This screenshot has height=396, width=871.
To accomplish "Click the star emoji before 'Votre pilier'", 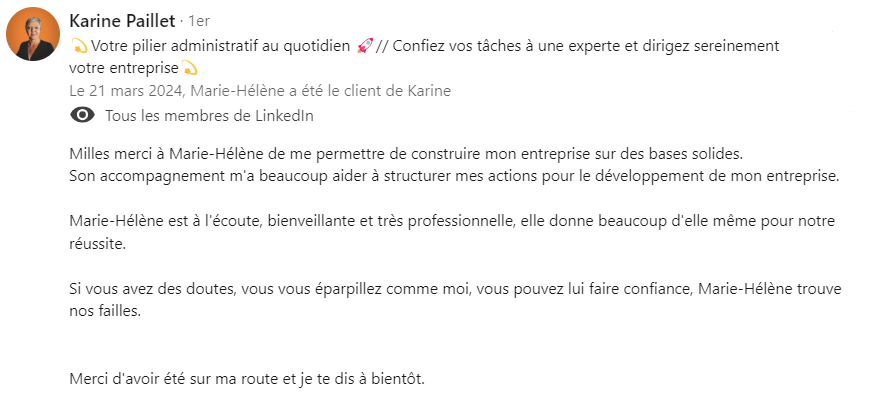I will pyautogui.click(x=79, y=46).
